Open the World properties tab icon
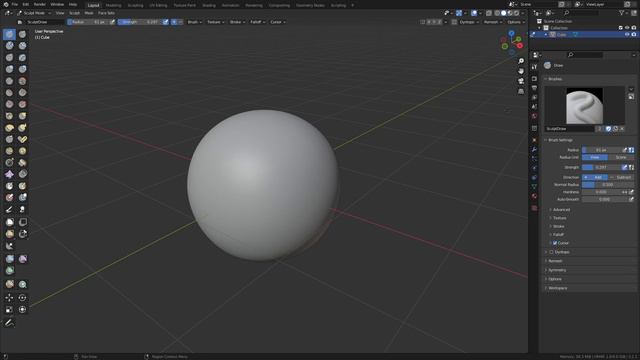 coord(534,116)
